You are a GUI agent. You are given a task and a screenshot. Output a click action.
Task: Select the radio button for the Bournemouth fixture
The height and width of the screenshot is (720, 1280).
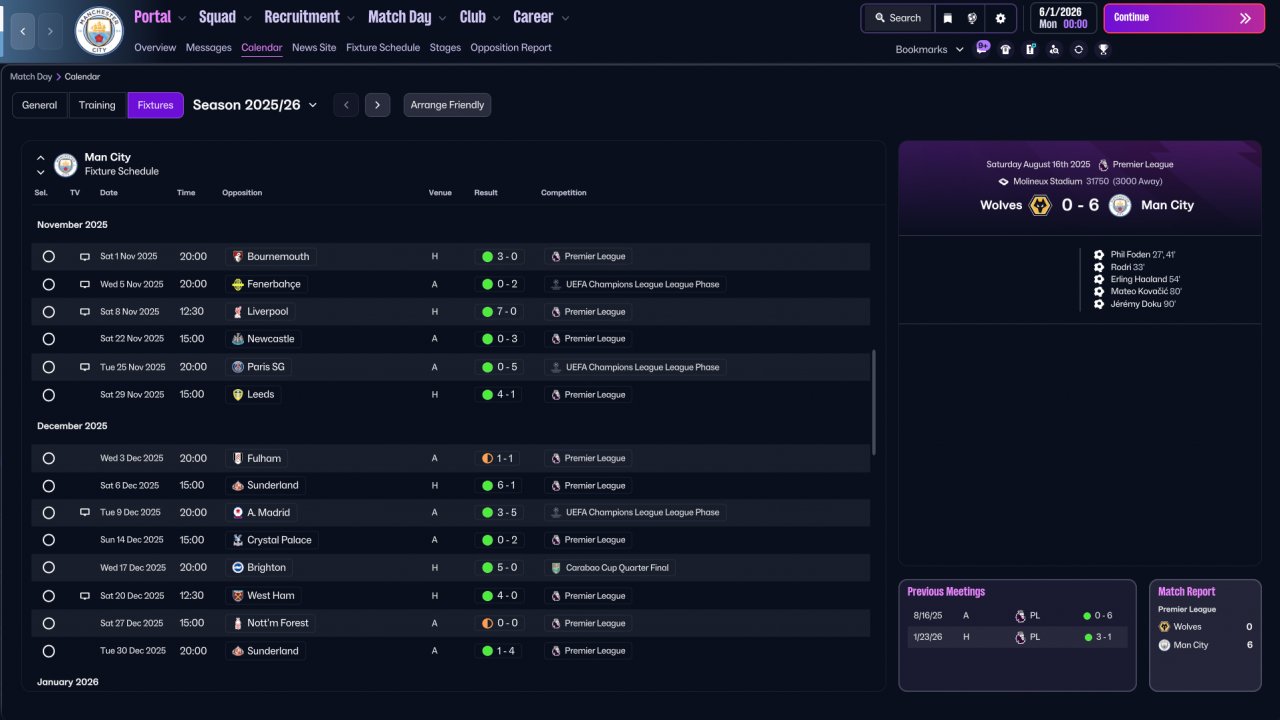click(48, 257)
